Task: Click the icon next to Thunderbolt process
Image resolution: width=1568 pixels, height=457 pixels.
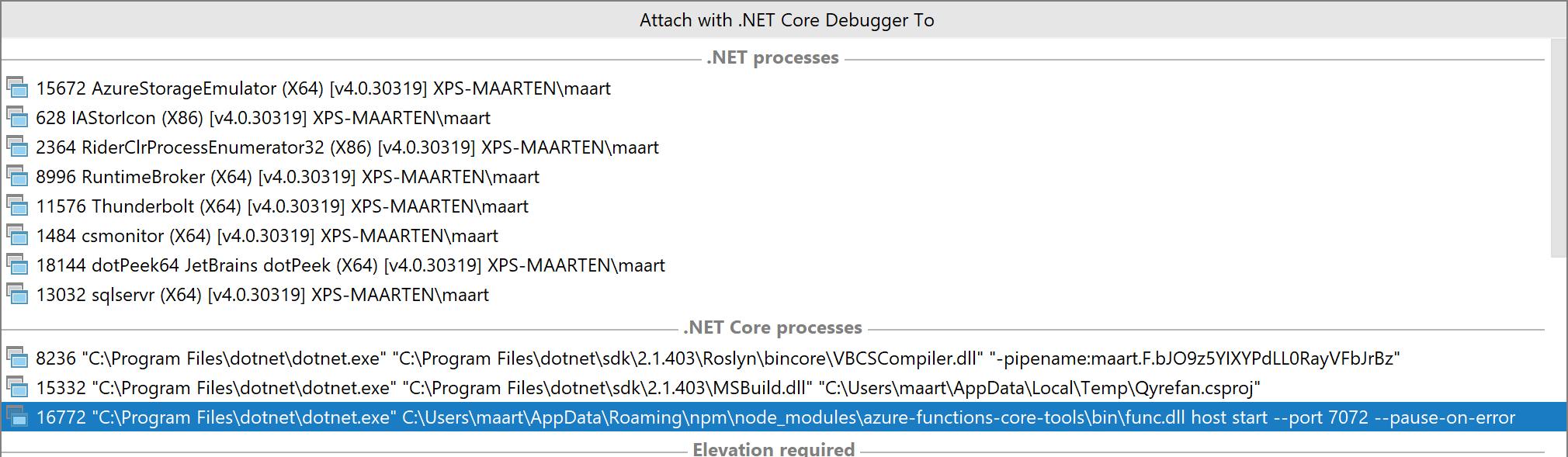Action: coord(18,206)
